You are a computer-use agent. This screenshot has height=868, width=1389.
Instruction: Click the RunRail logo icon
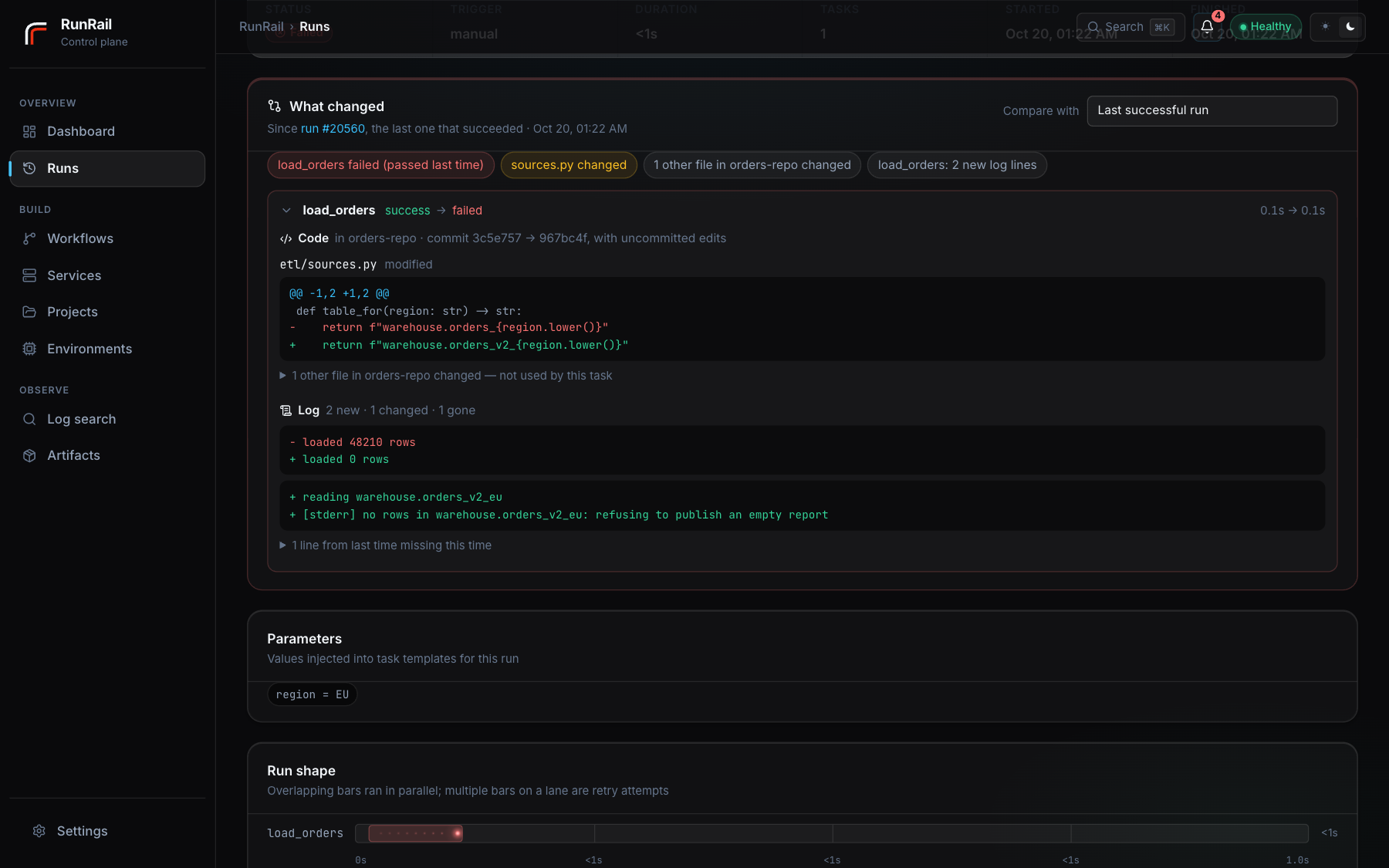point(35,33)
